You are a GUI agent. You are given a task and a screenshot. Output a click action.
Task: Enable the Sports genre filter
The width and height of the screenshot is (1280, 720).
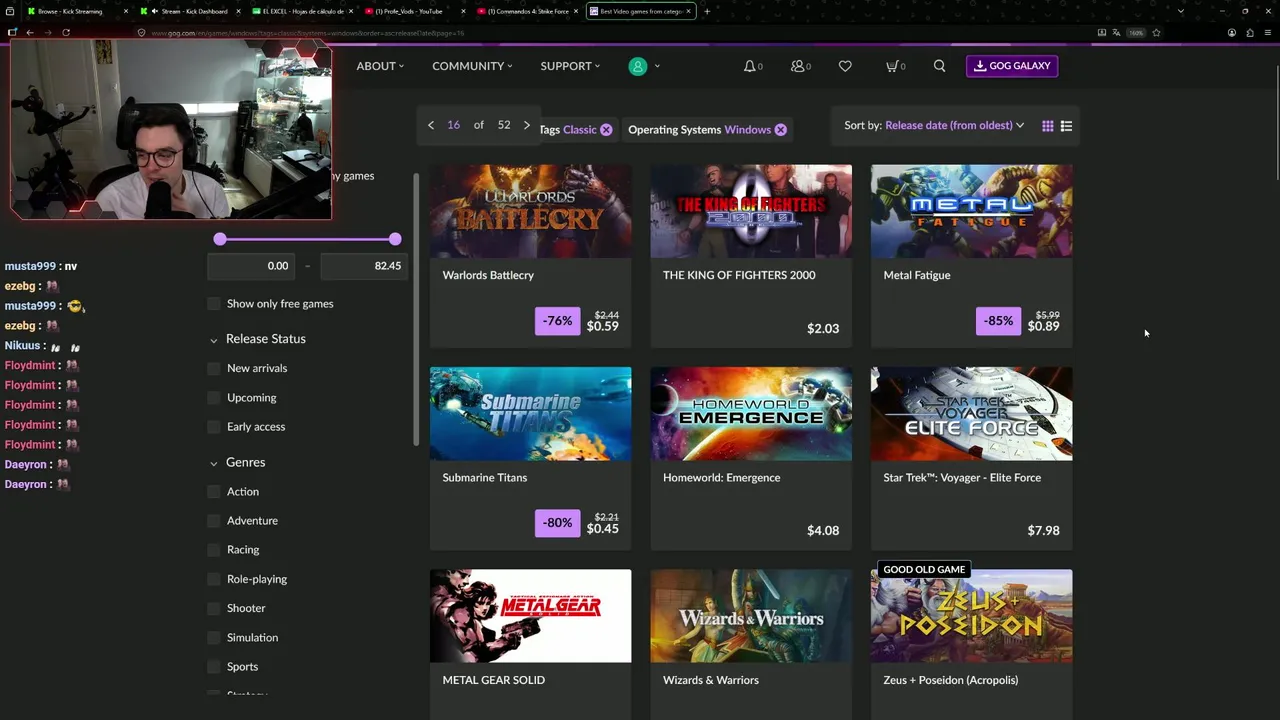tap(214, 667)
